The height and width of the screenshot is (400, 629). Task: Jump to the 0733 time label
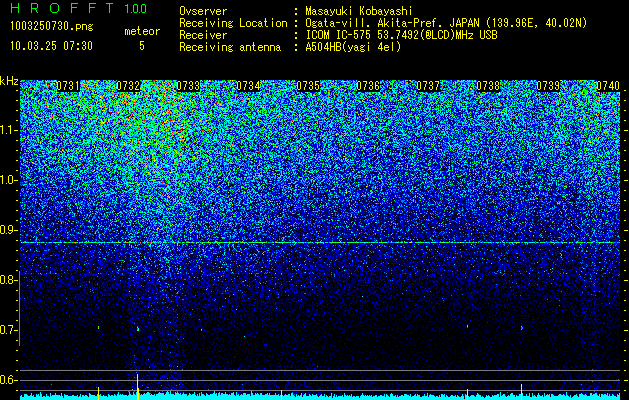click(x=188, y=86)
